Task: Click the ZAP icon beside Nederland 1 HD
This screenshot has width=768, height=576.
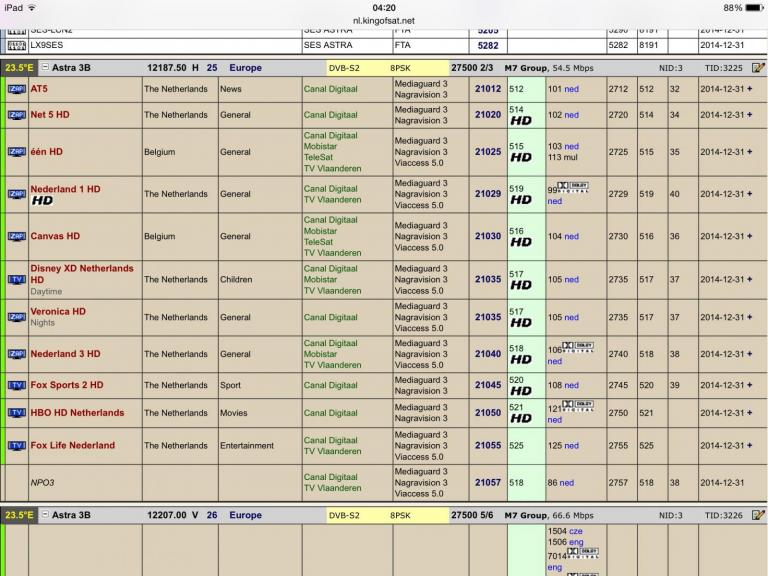Action: click(x=17, y=194)
